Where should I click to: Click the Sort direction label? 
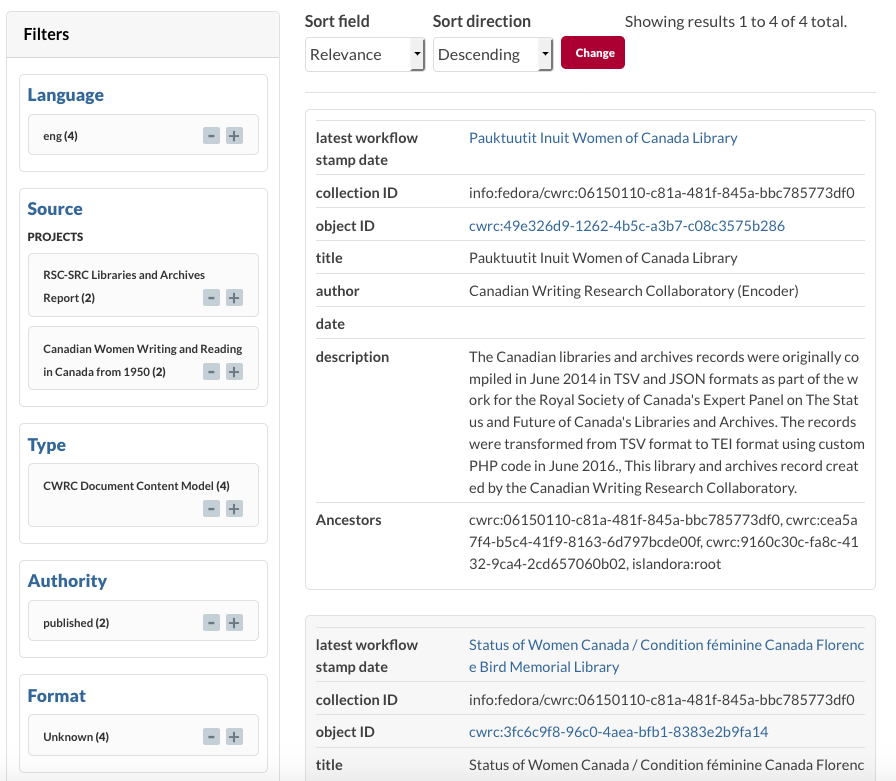(x=482, y=21)
